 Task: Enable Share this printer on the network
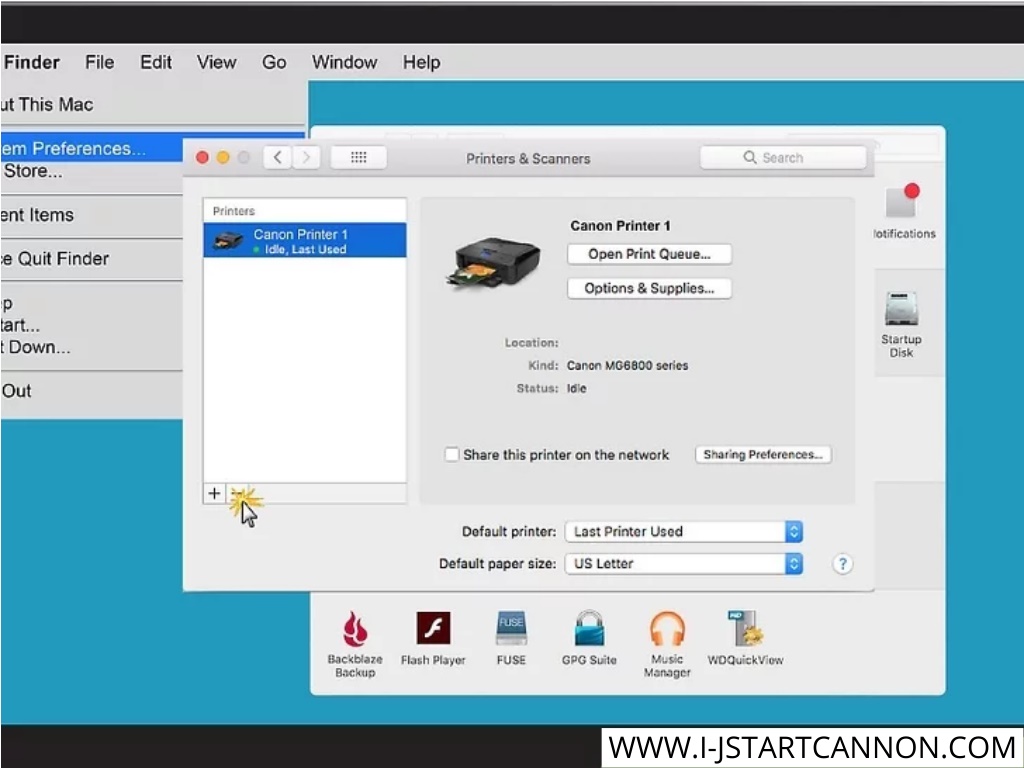point(451,455)
